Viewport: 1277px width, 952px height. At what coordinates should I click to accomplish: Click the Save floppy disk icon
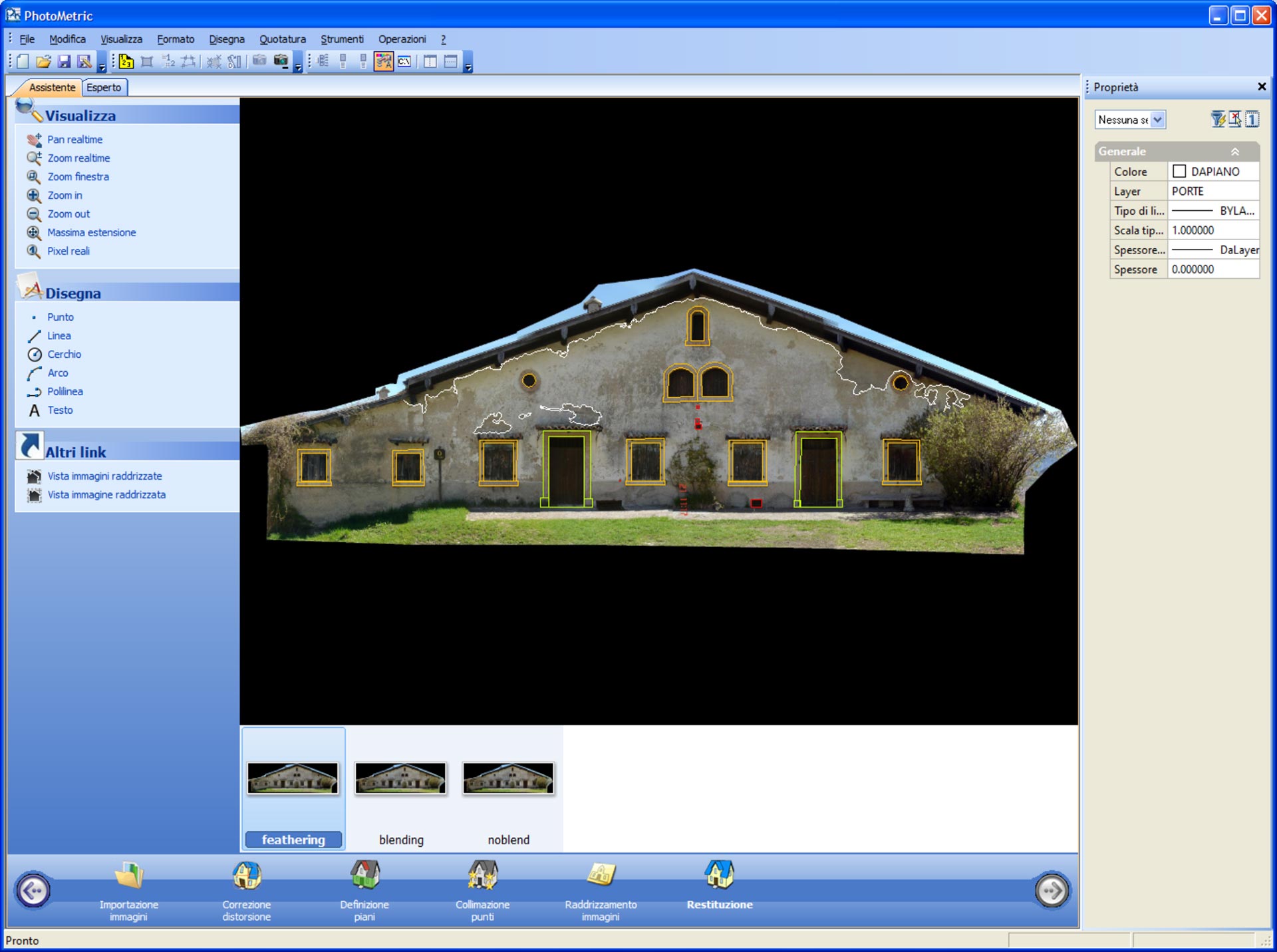[x=64, y=62]
